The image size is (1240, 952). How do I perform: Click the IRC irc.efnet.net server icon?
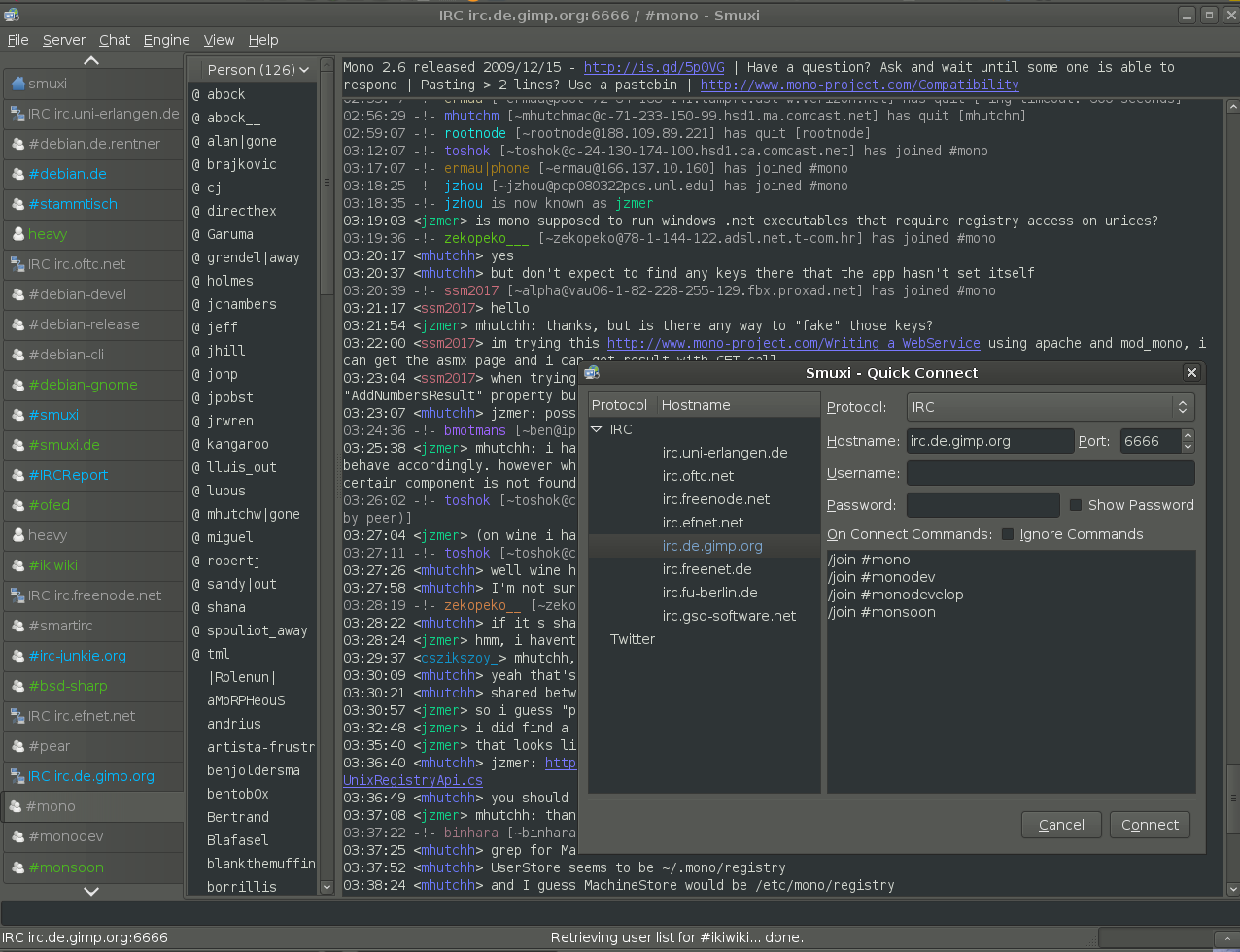point(17,716)
